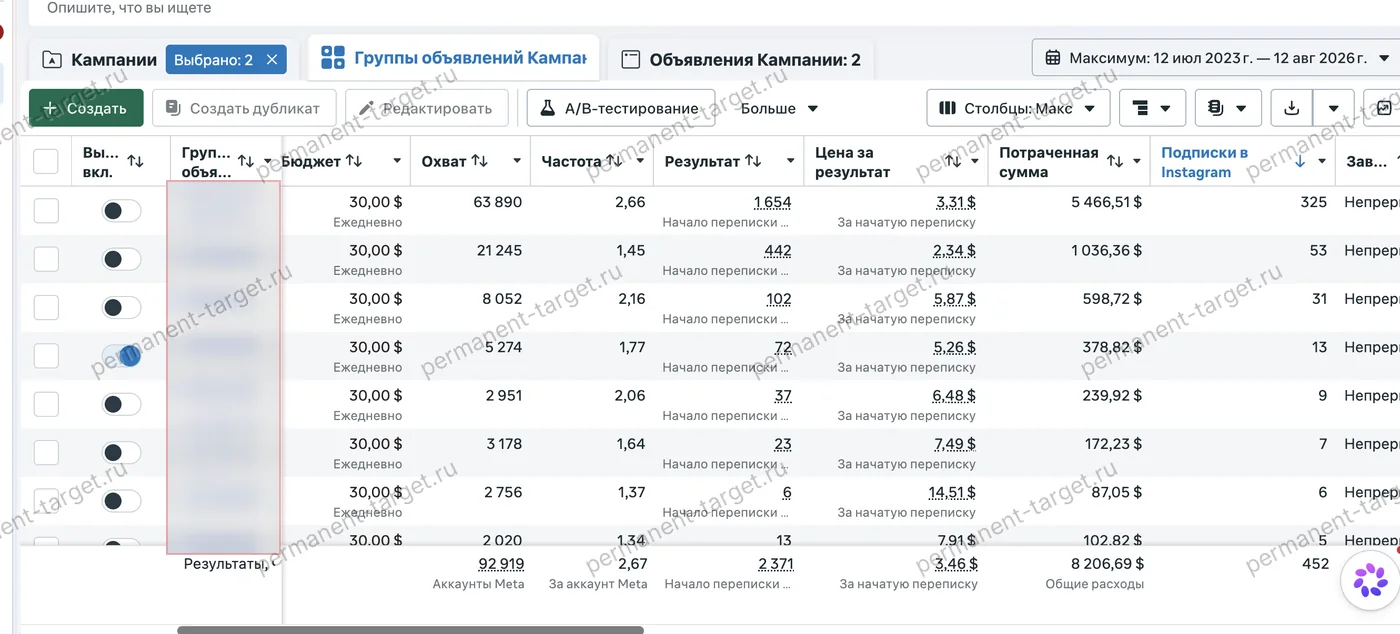Viewport: 1400px width, 634px height.
Task: Click sort arrows in Потраченная сумма column
Action: [1115, 161]
